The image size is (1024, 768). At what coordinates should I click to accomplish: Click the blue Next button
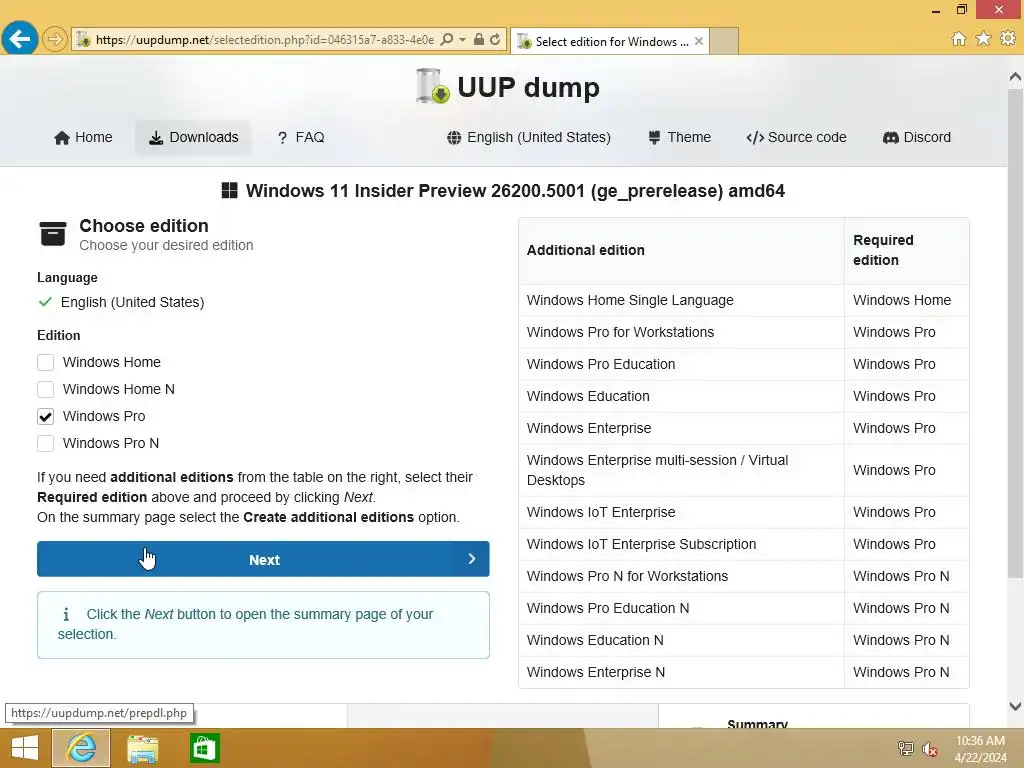click(x=263, y=559)
